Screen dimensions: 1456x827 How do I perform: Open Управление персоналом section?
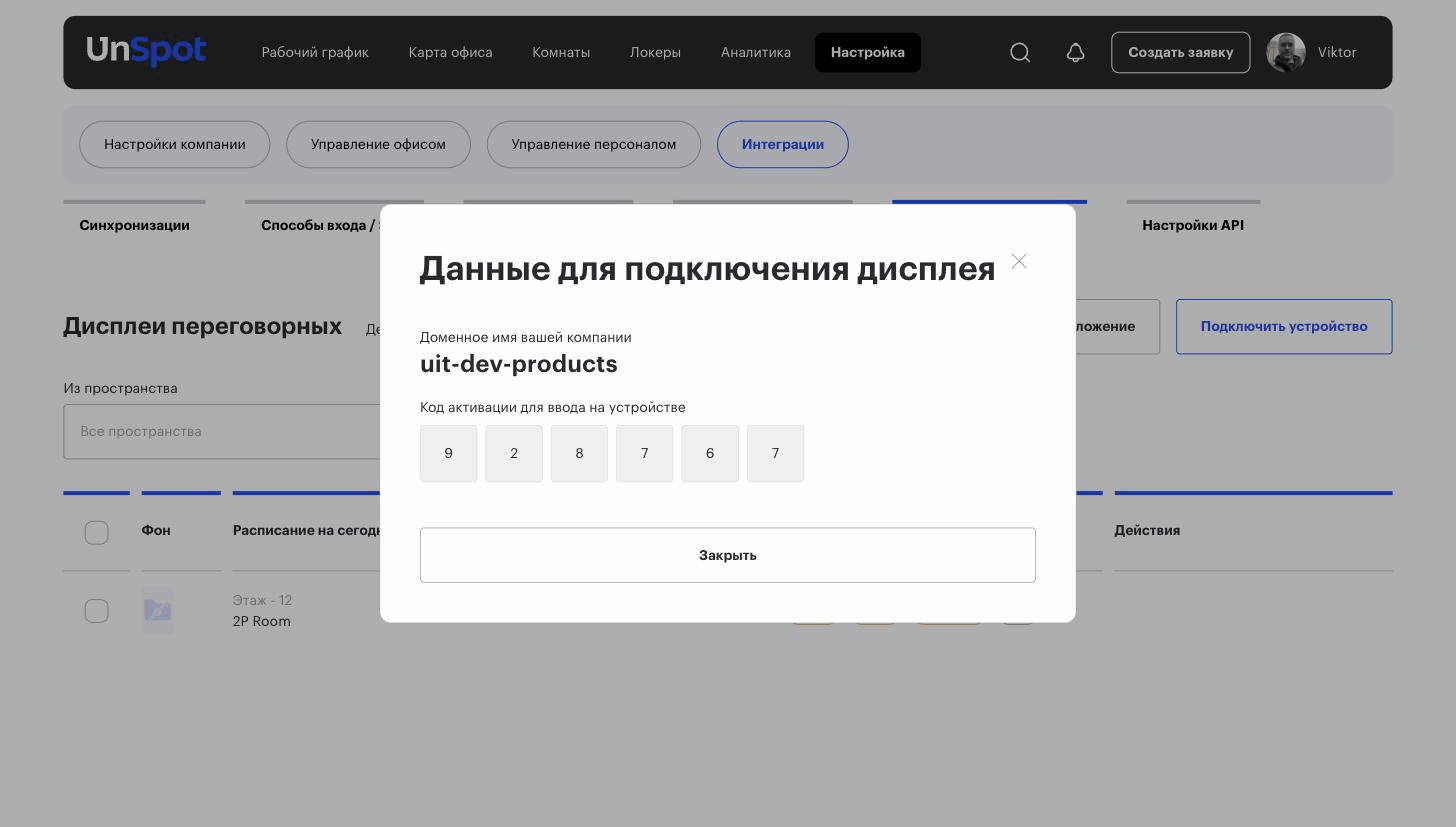tap(594, 144)
